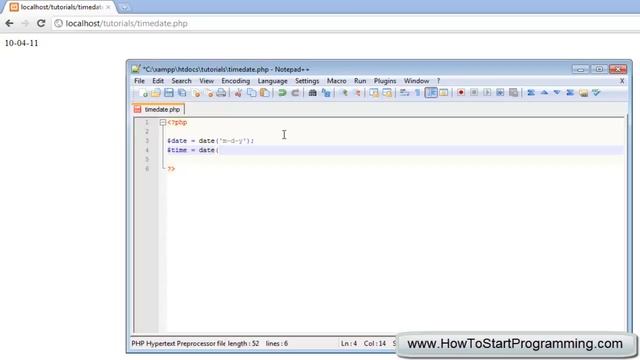Click the 'Ln : 4' status bar entry
The height and width of the screenshot is (360, 640).
pos(349,344)
